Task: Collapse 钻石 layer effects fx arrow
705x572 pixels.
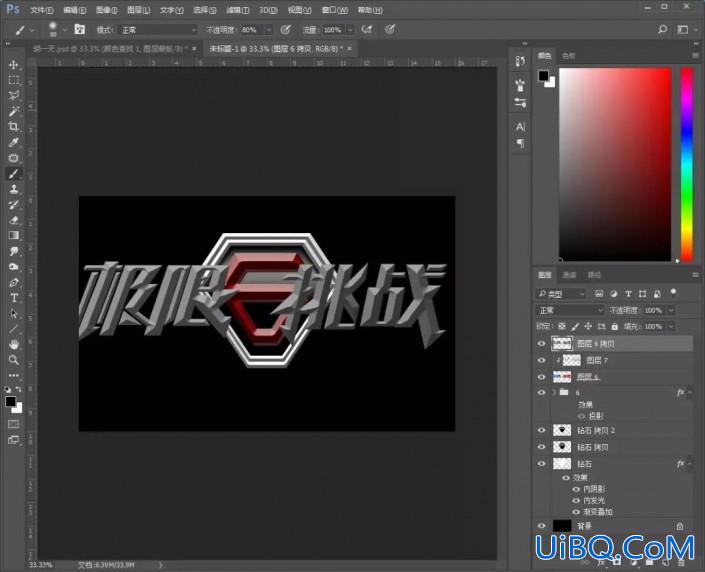Action: pos(690,464)
